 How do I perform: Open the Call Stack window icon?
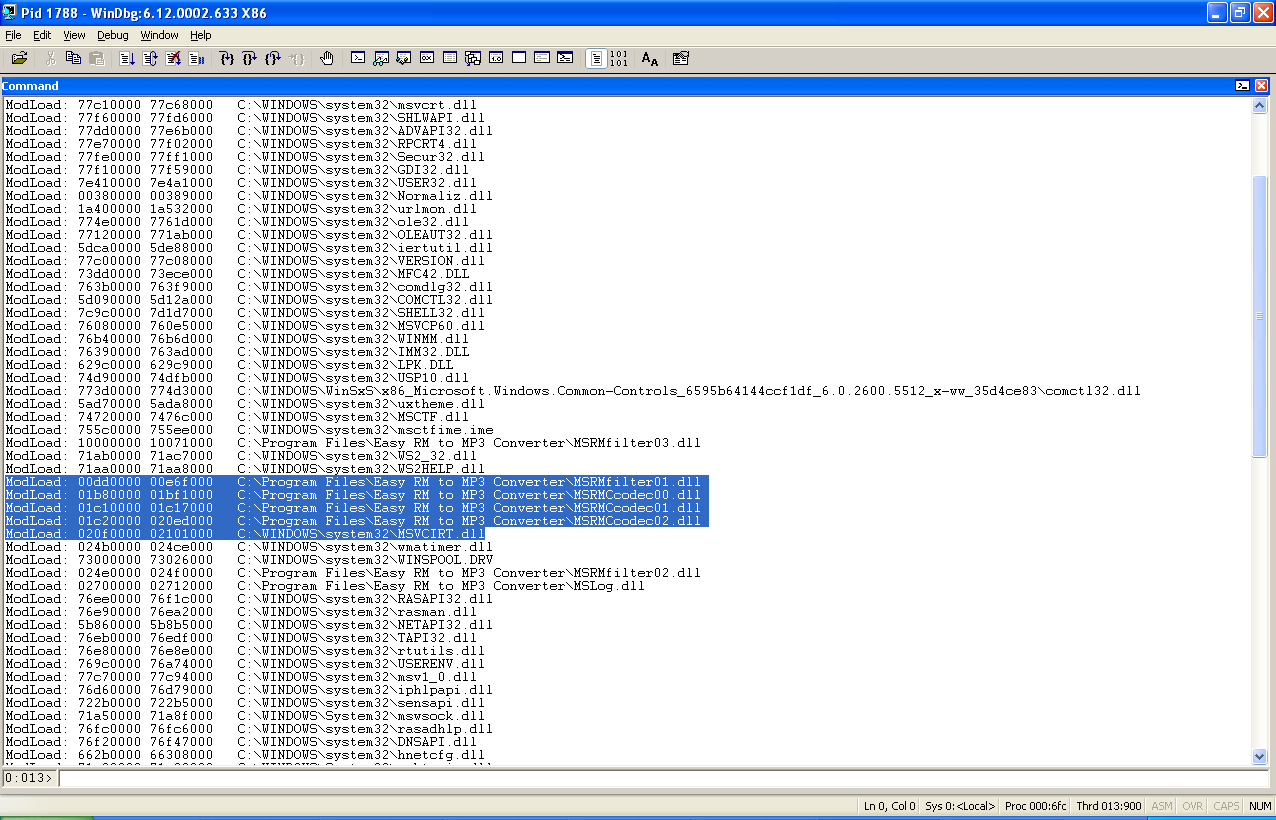click(x=473, y=59)
